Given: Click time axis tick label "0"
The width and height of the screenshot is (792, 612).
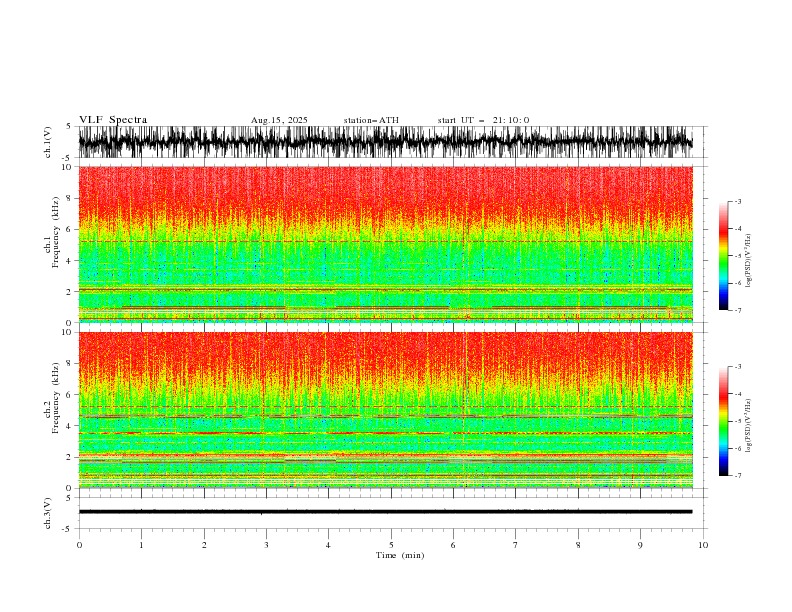Looking at the screenshot, I should tap(79, 545).
